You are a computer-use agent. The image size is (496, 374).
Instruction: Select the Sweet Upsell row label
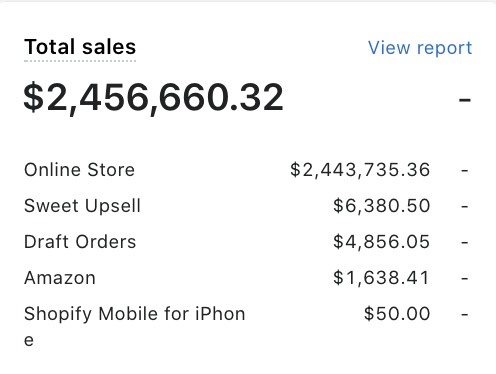pos(82,206)
